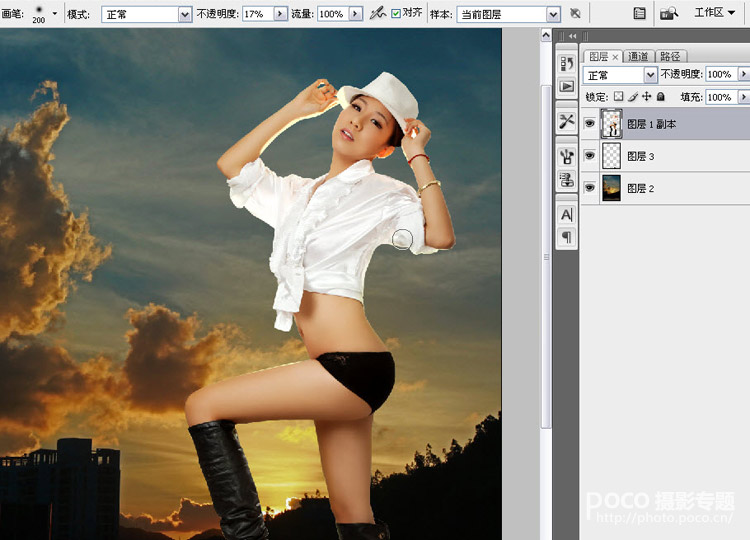Hide the 图层 1 副本 layer eye
This screenshot has height=540, width=750.
(590, 123)
